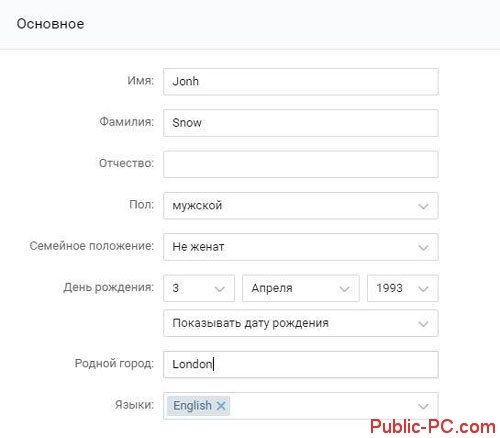Select the English language tag label

click(x=192, y=406)
